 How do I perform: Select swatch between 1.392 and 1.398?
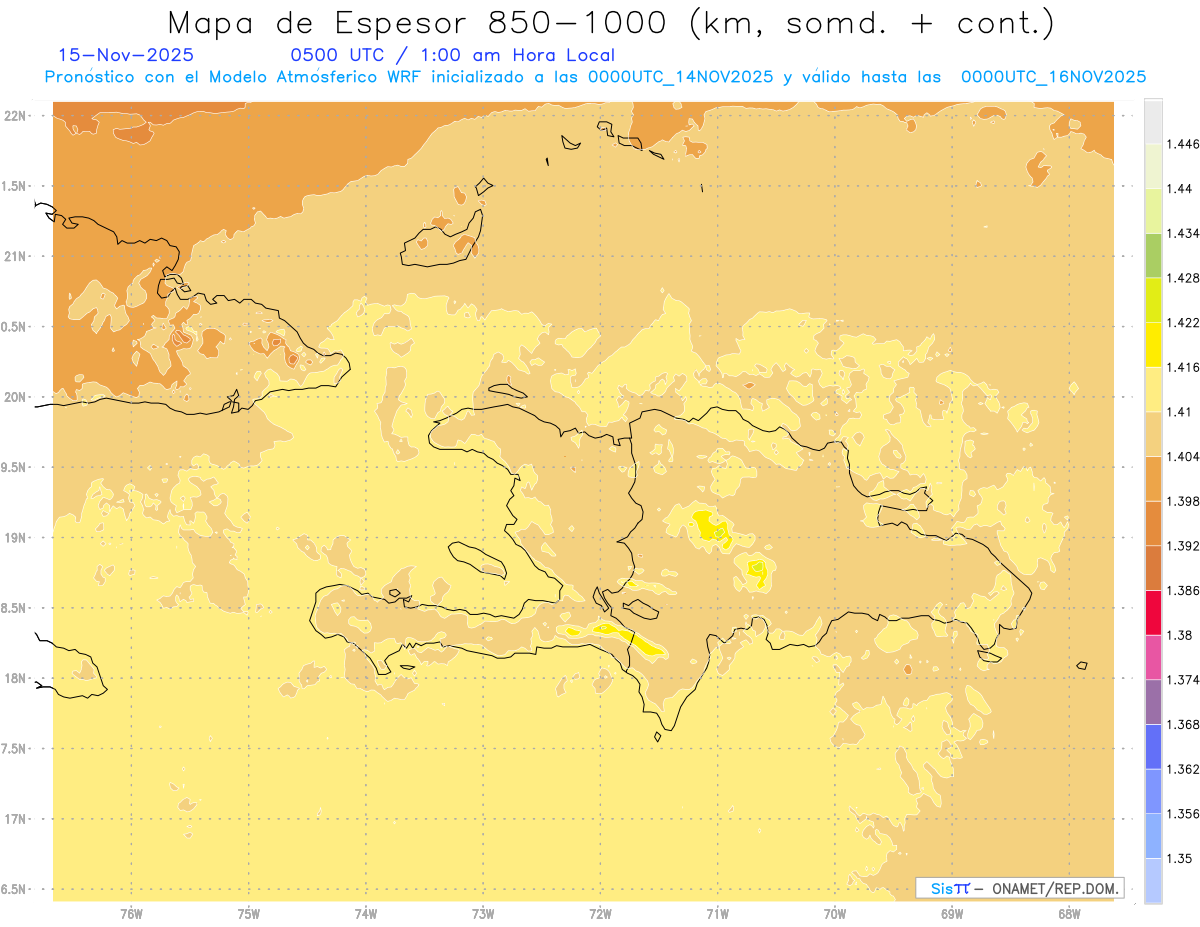(x=1153, y=523)
